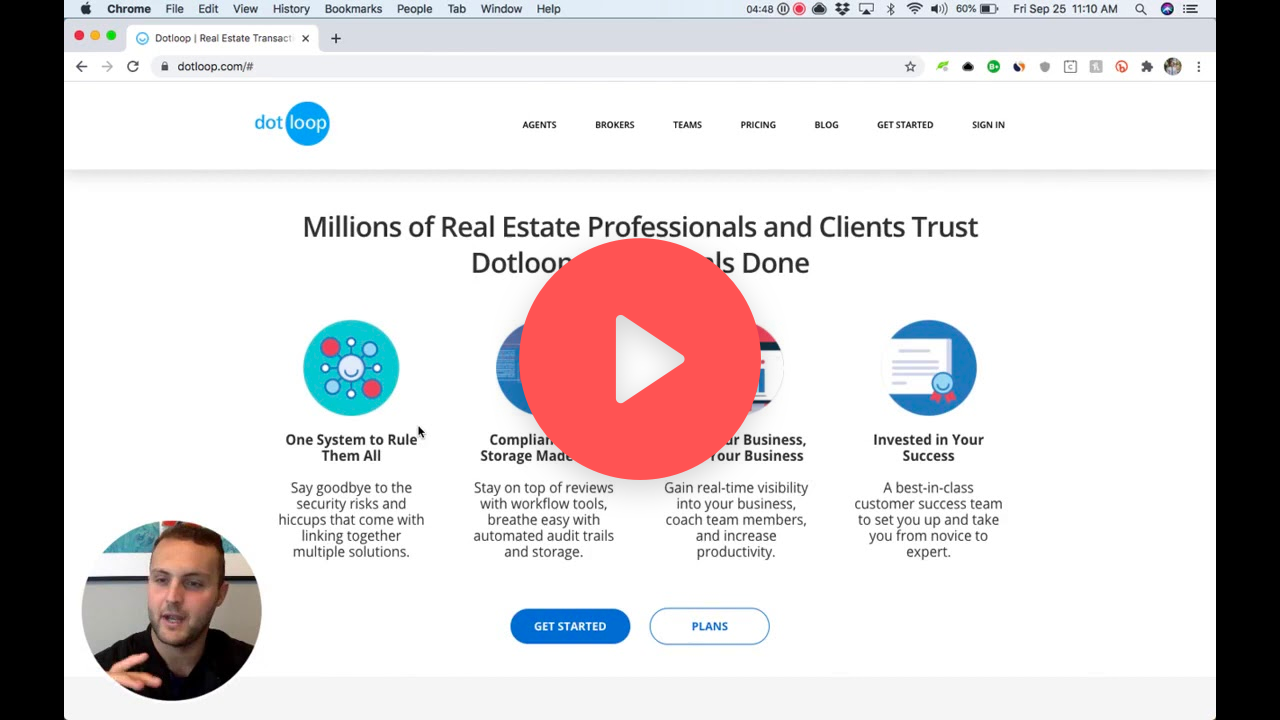Image resolution: width=1280 pixels, height=720 pixels.
Task: Open the People menu
Action: click(414, 9)
